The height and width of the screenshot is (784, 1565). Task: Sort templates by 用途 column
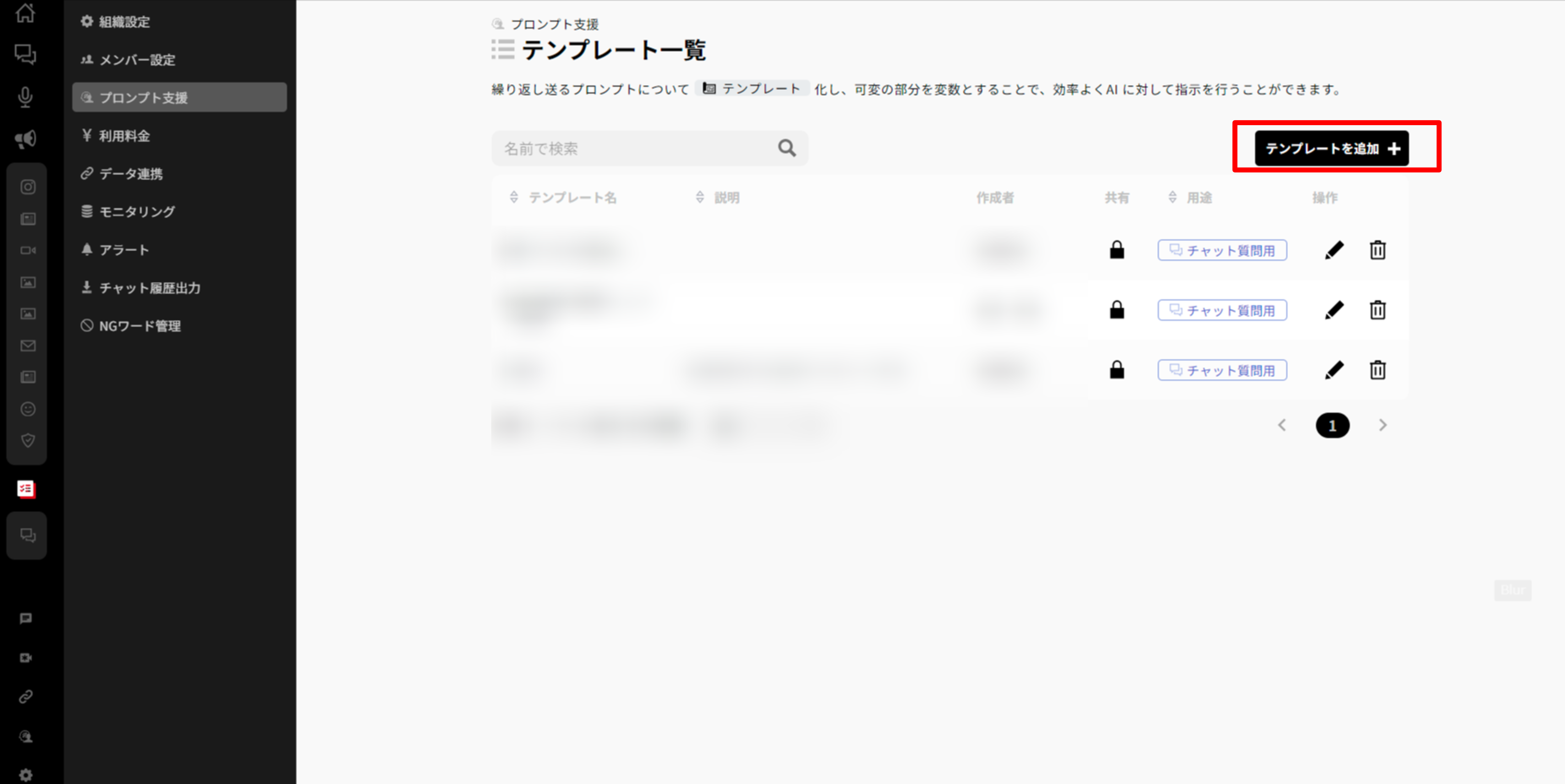pyautogui.click(x=1172, y=197)
